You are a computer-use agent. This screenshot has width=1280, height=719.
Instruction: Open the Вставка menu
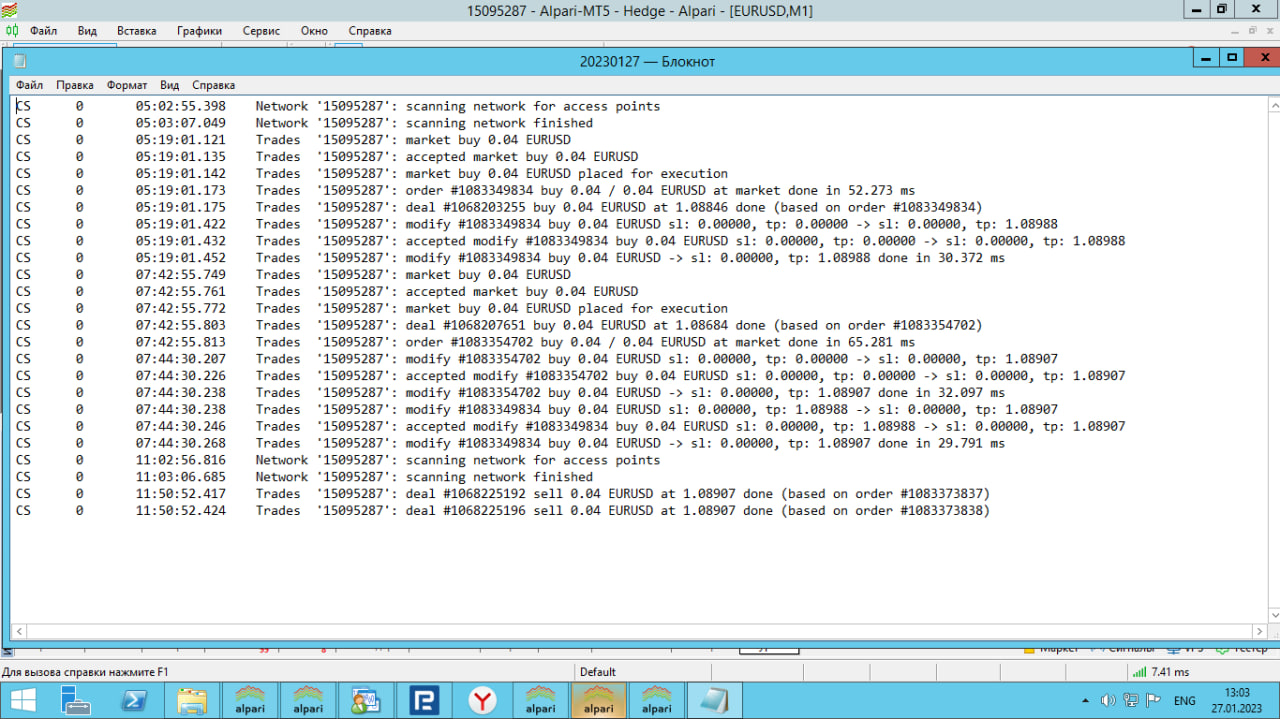[136, 31]
